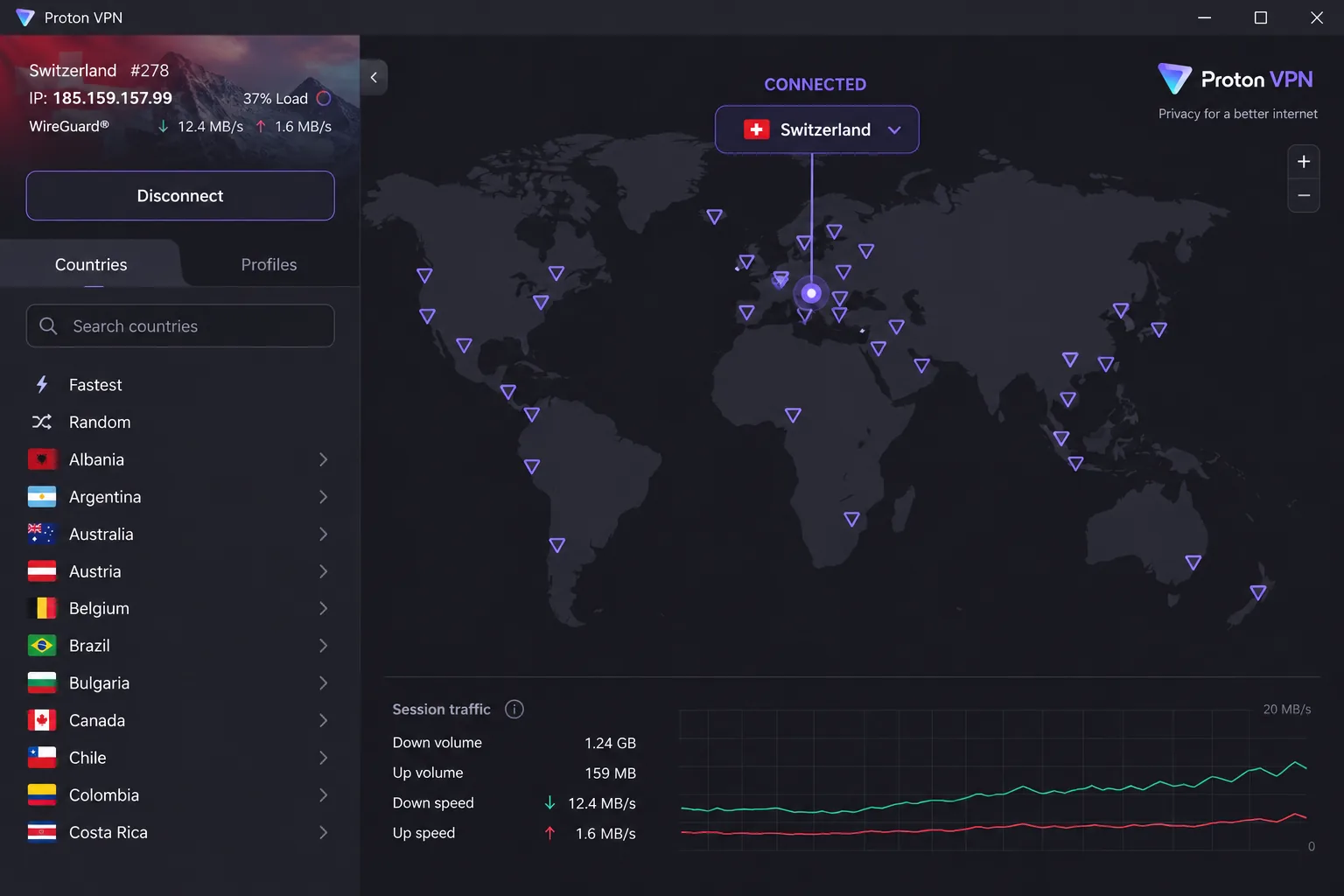This screenshot has height=896, width=1344.
Task: Zoom out on the map
Action: pos(1304,195)
